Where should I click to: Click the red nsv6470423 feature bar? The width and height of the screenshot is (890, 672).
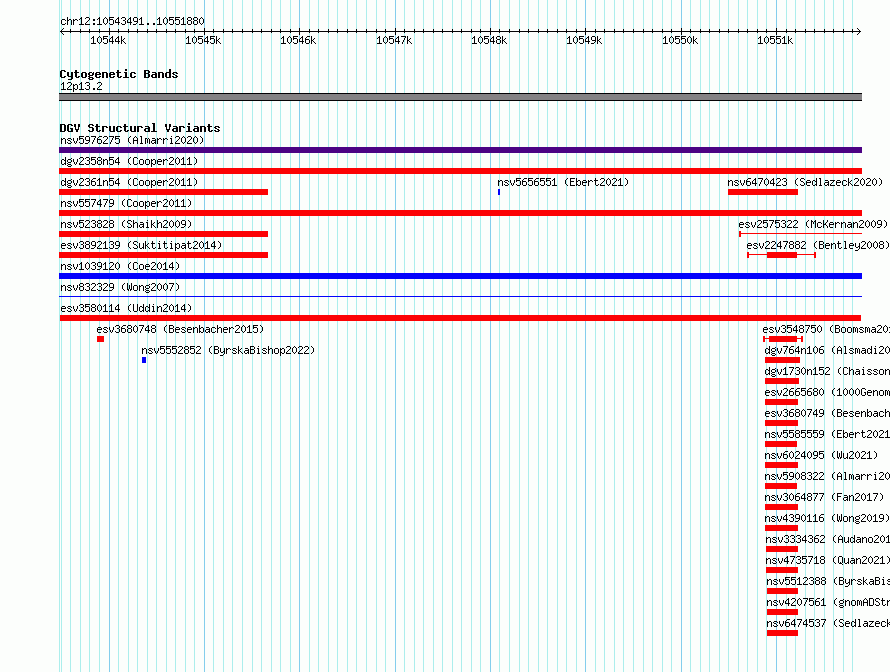pos(763,192)
